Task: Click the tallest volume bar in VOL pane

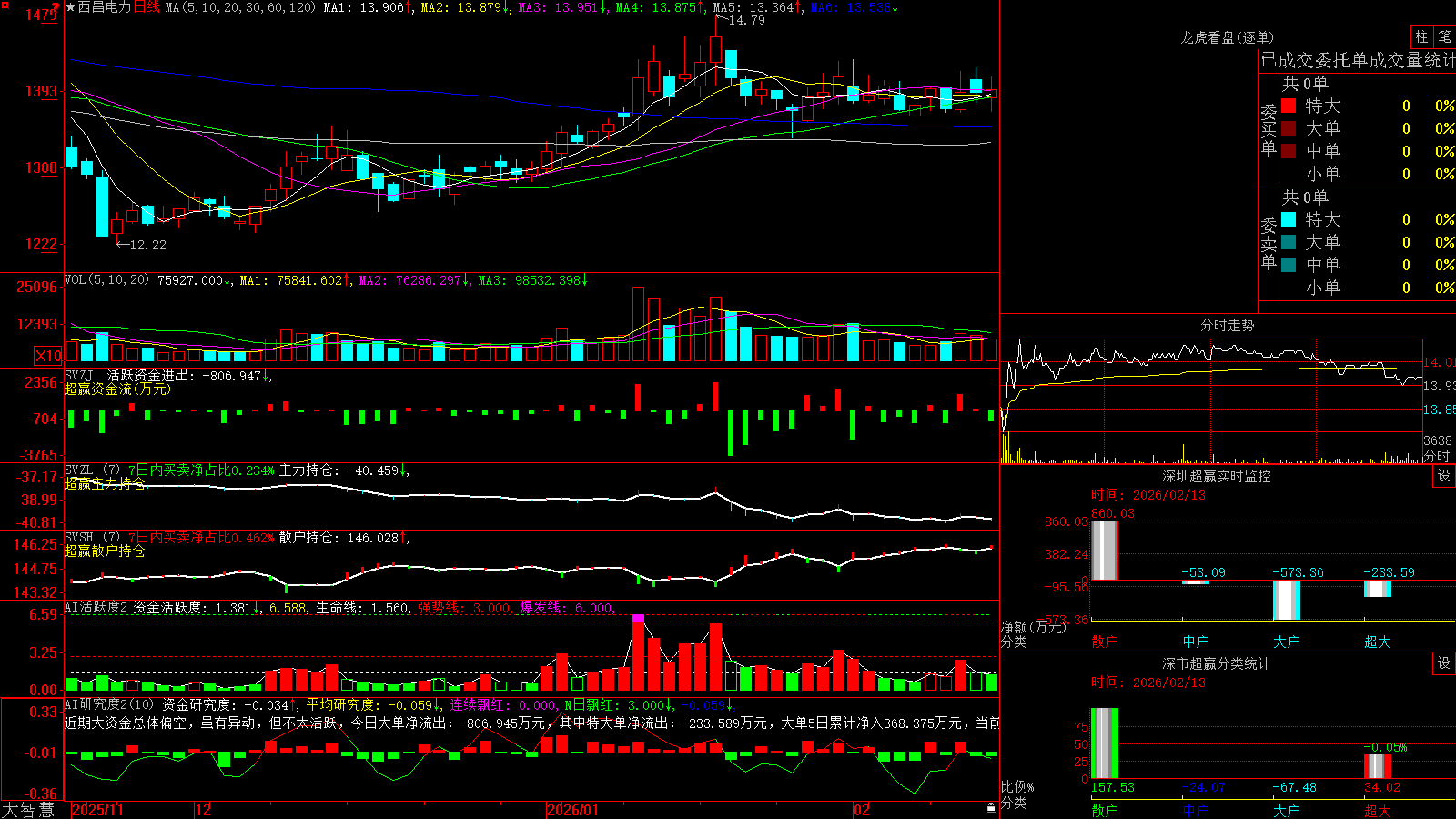Action: point(638,325)
